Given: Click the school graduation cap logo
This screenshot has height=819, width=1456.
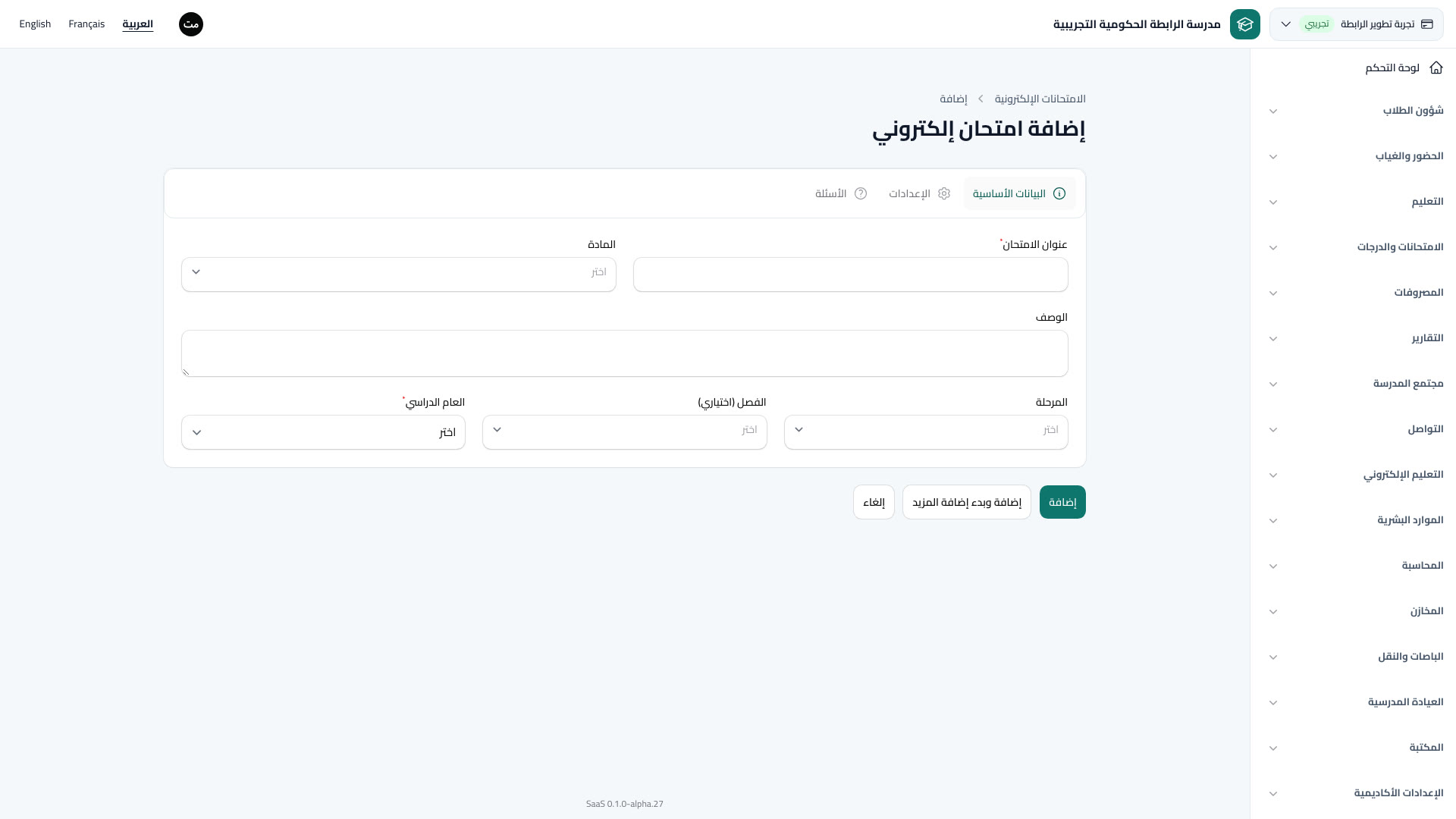Looking at the screenshot, I should (x=1244, y=24).
